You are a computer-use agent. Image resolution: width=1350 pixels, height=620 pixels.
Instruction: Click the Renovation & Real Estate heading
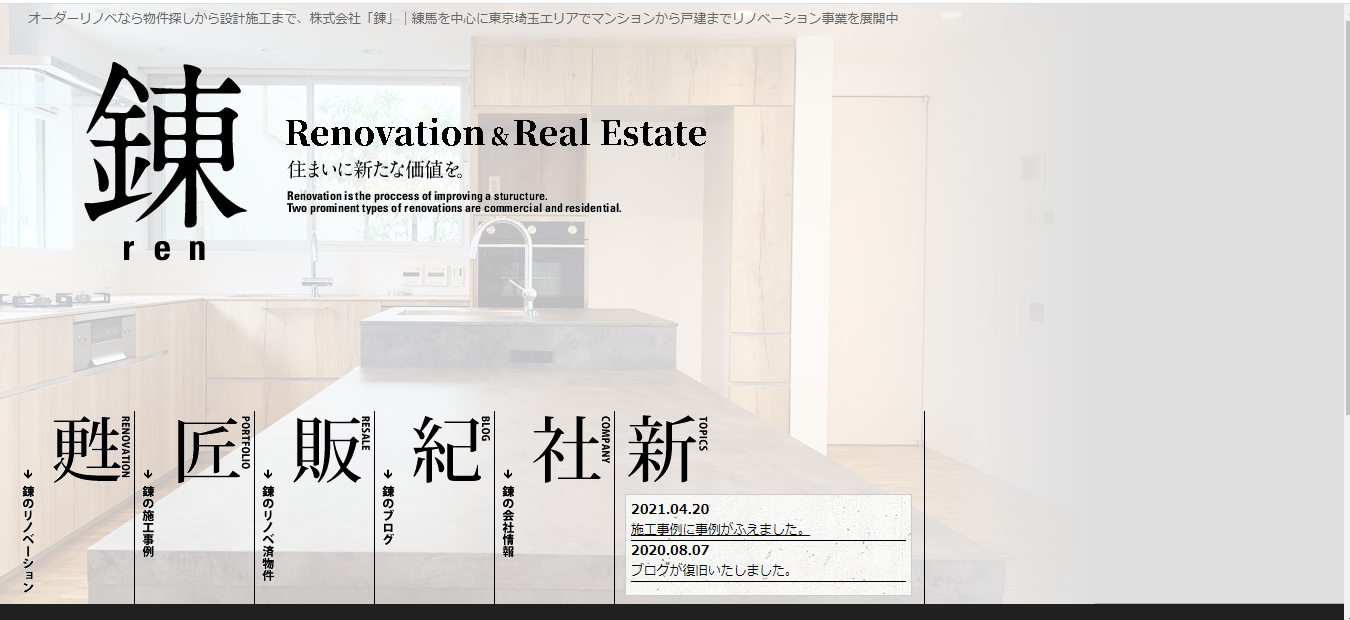496,133
